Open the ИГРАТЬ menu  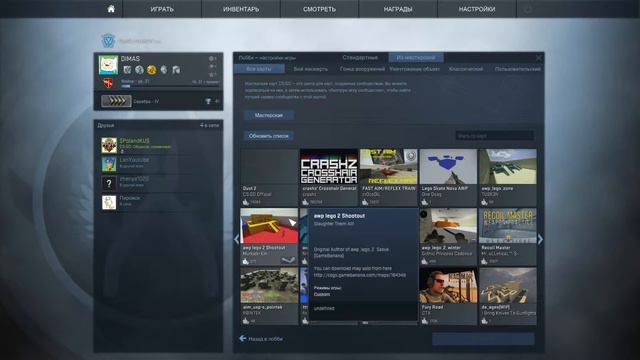pos(162,9)
